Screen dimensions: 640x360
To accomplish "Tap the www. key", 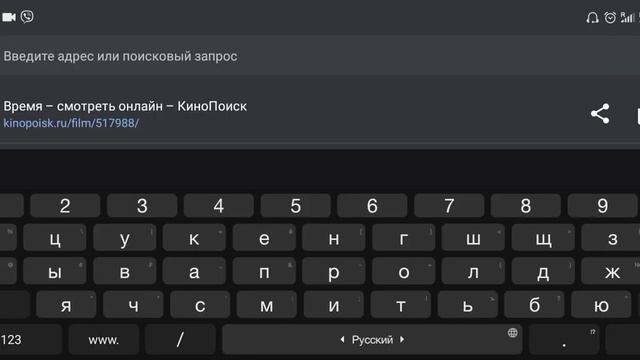I will coord(104,340).
